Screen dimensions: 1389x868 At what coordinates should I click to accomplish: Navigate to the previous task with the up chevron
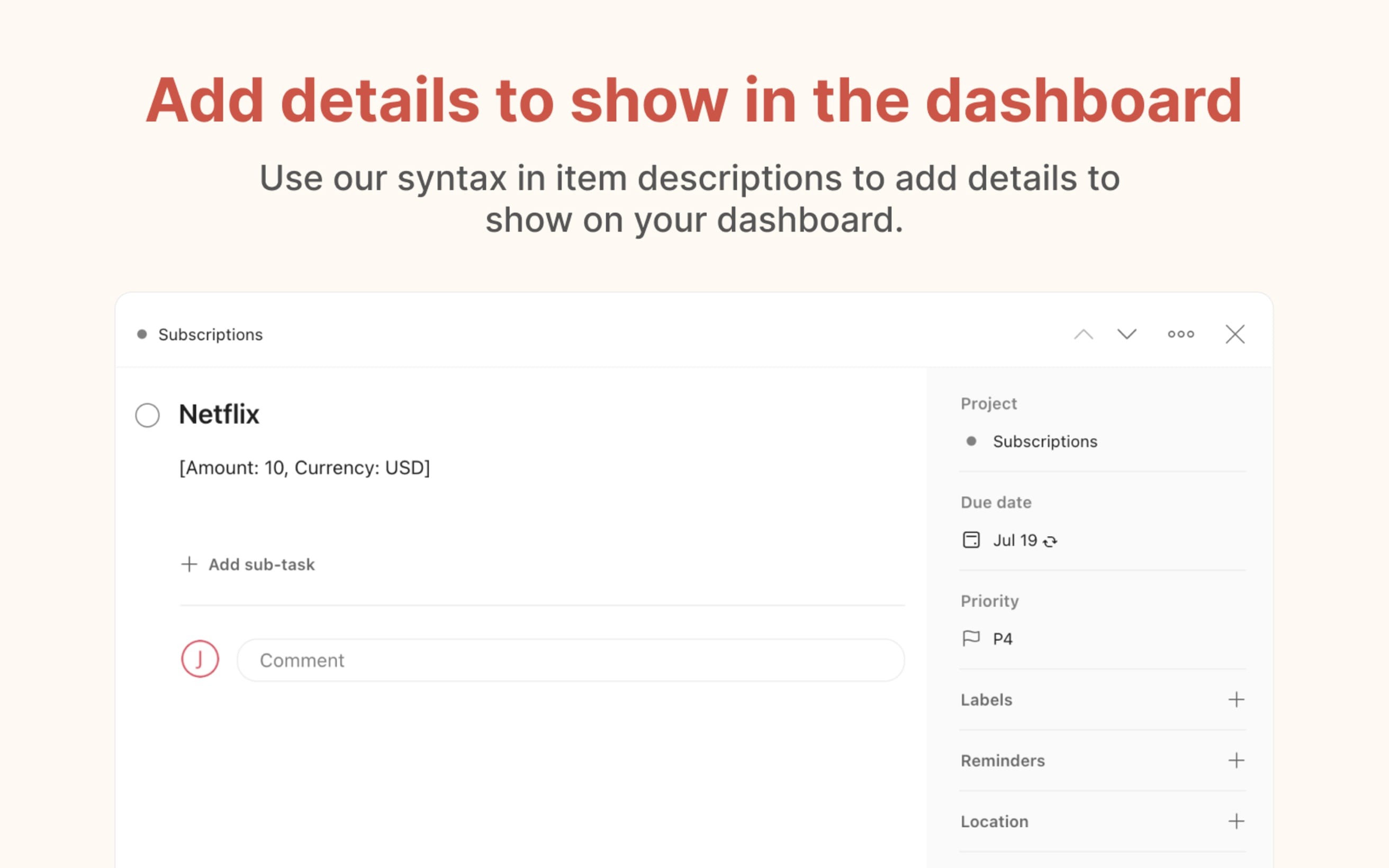coord(1084,334)
